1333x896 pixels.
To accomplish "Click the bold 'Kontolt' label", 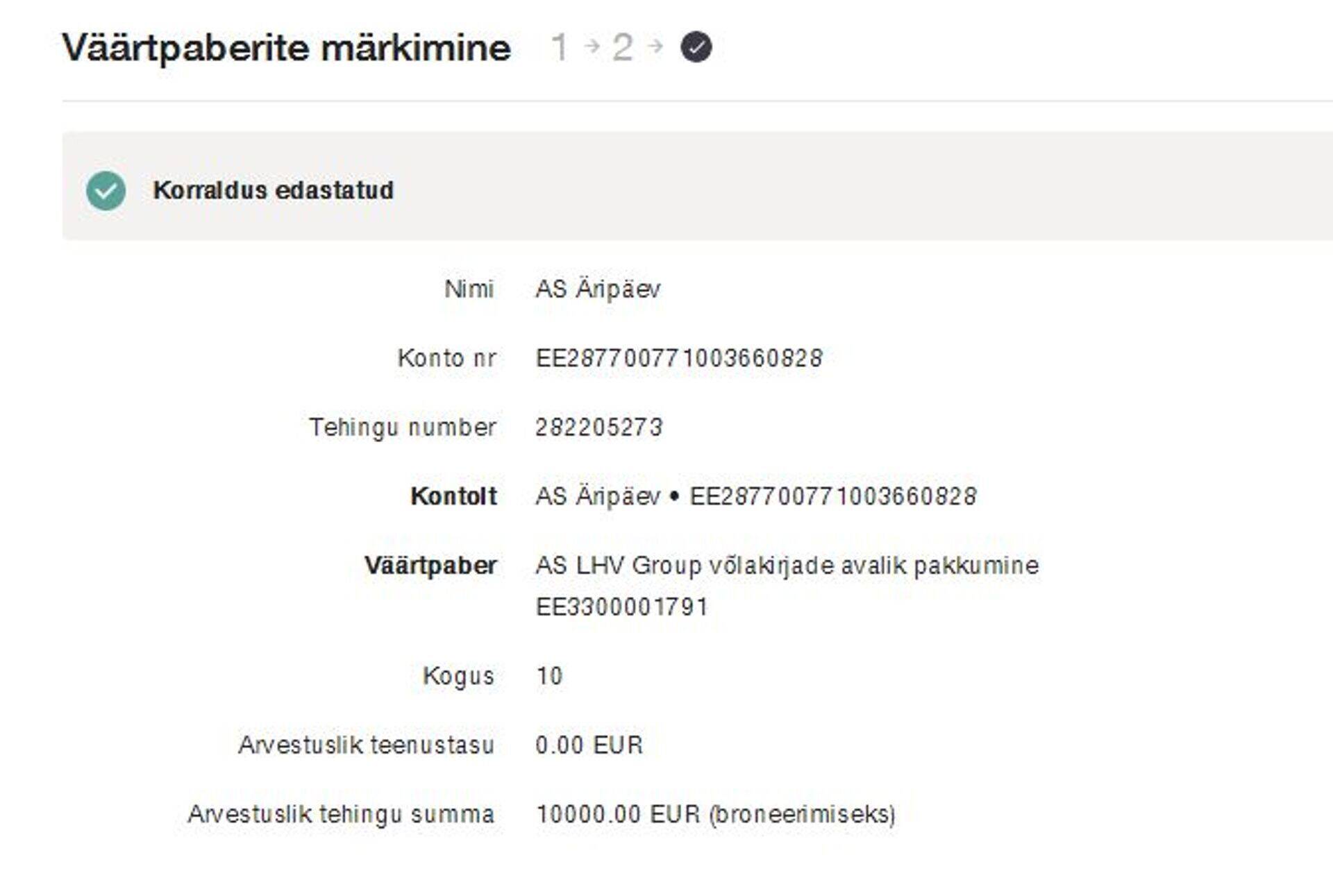I will [x=453, y=496].
